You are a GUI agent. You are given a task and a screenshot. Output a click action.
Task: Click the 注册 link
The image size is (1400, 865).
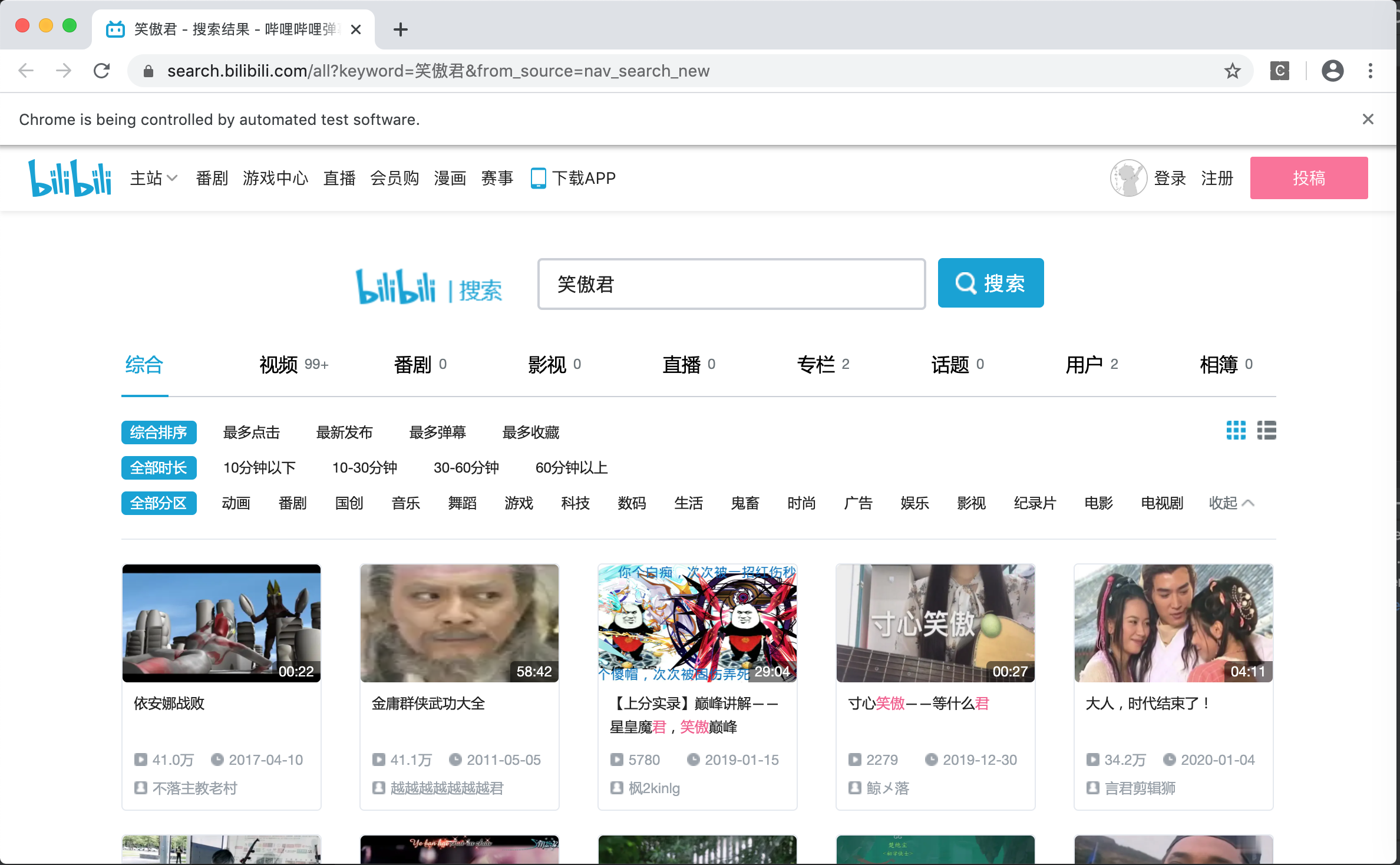coord(1217,178)
